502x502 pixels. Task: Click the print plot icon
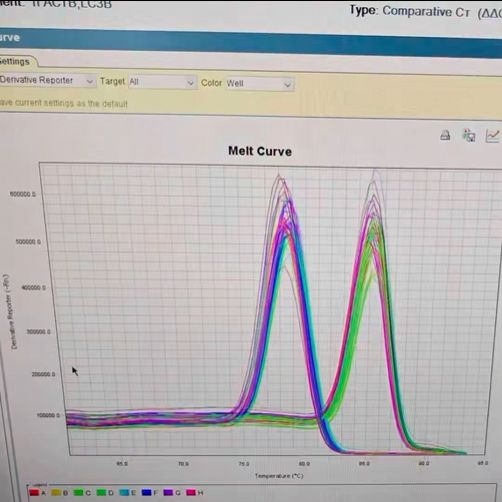[445, 135]
